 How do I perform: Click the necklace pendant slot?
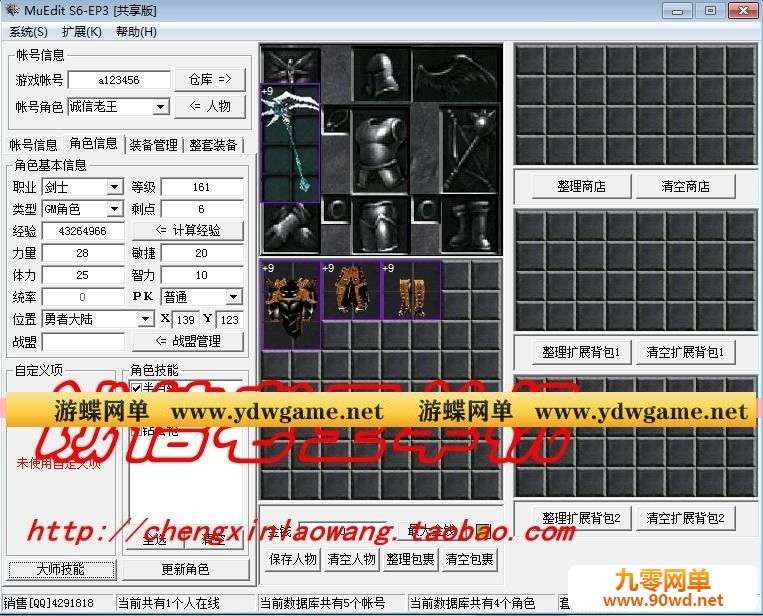[x=336, y=119]
